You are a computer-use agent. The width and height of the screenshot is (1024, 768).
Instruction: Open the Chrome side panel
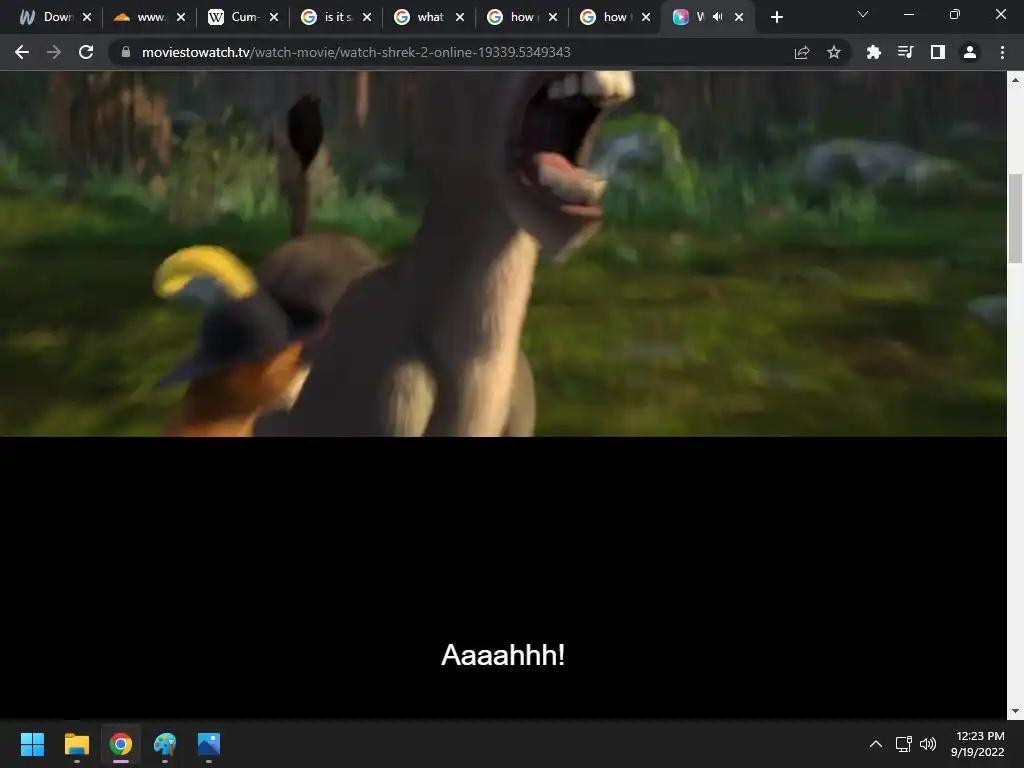pyautogui.click(x=938, y=52)
